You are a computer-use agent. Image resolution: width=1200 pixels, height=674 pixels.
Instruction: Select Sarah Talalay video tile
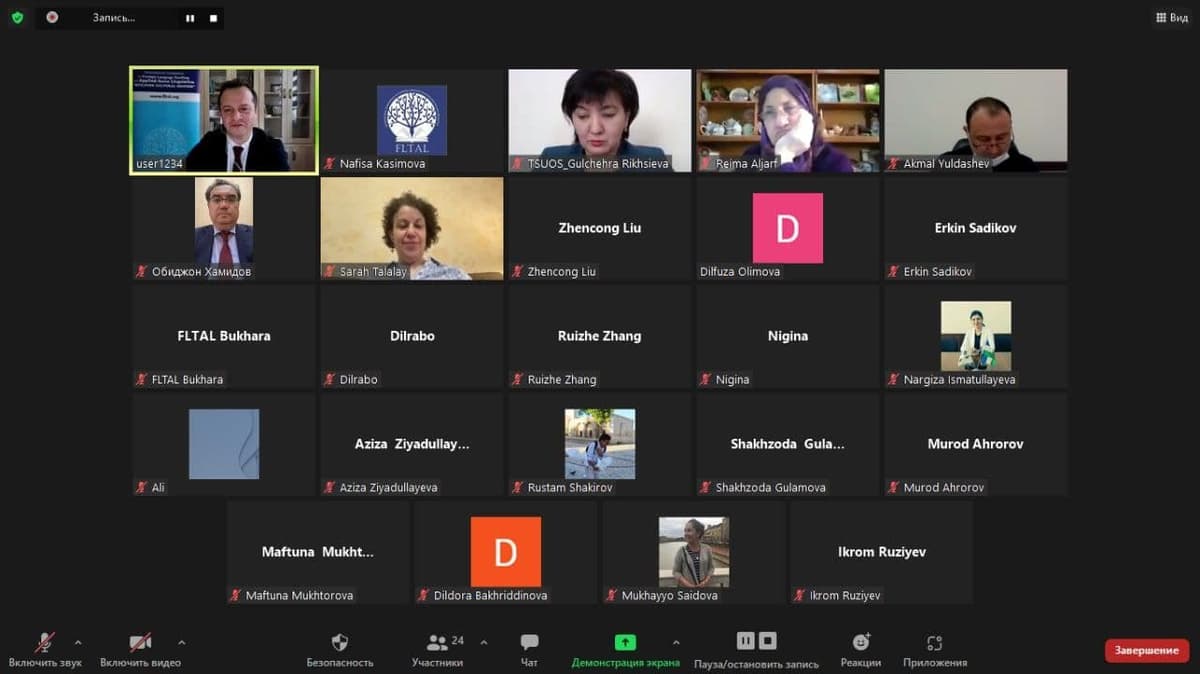pos(412,228)
